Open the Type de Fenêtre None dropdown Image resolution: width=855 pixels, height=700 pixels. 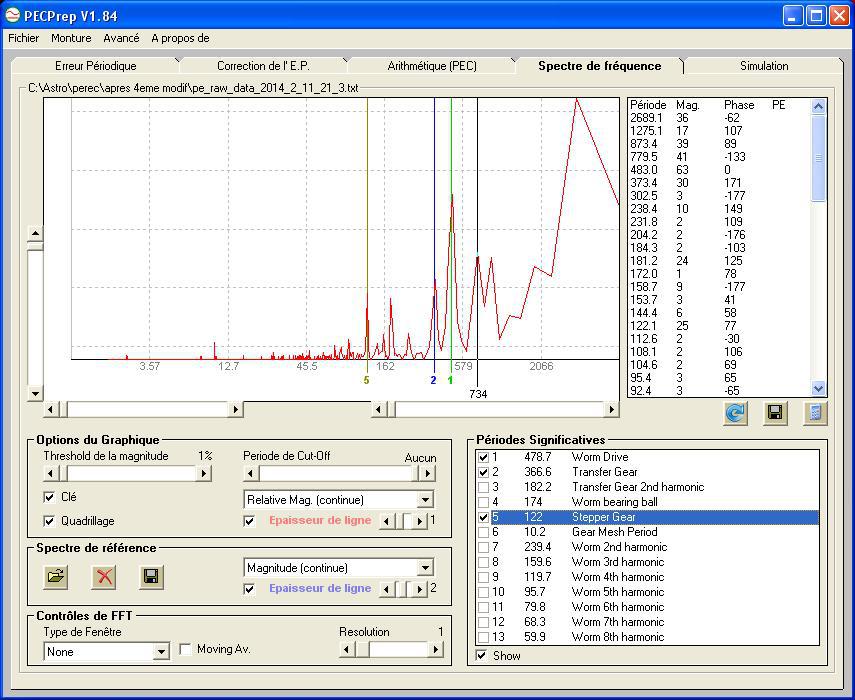pos(161,651)
